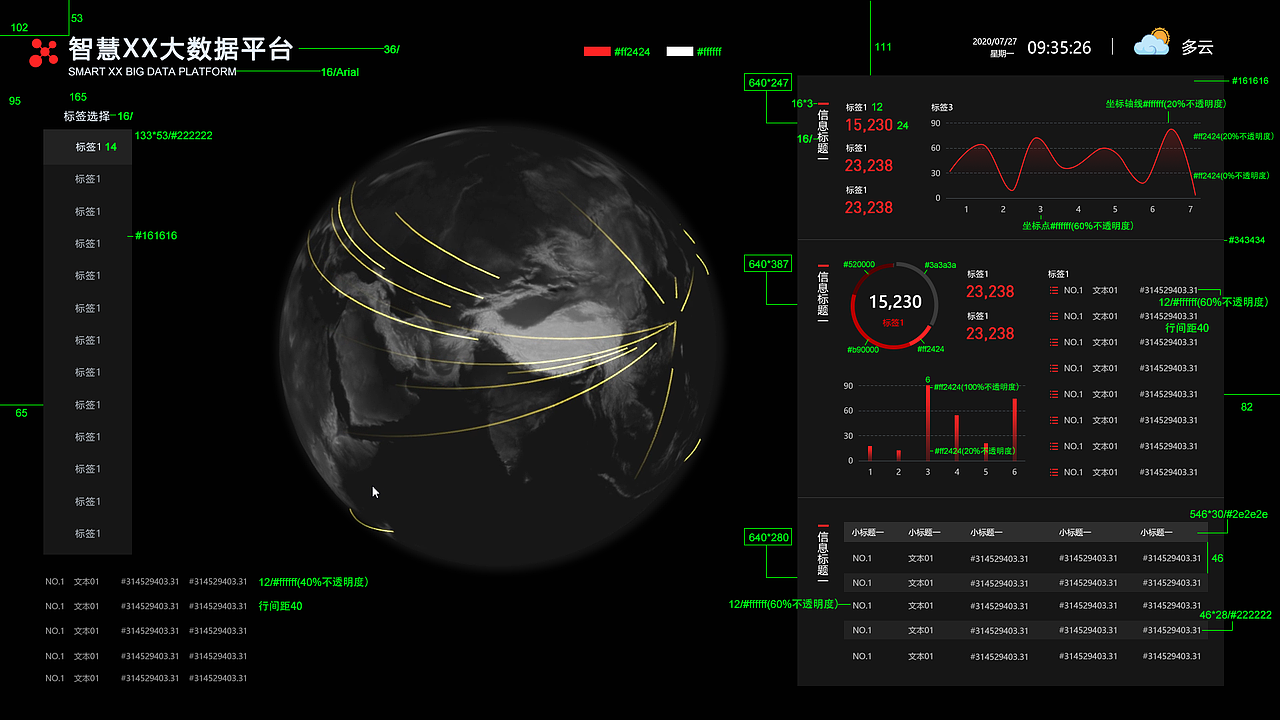The image size is (1280, 720).
Task: Click the SMART XX BIG DATA PLATFORM subtitle
Action: click(x=153, y=72)
